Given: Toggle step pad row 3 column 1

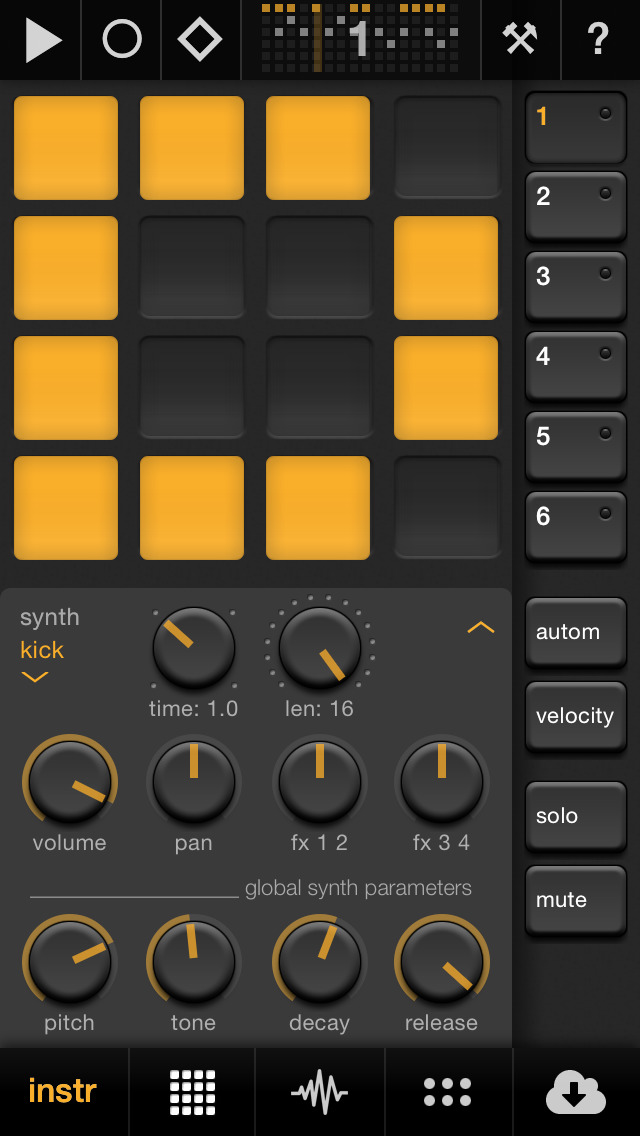Looking at the screenshot, I should [66, 388].
